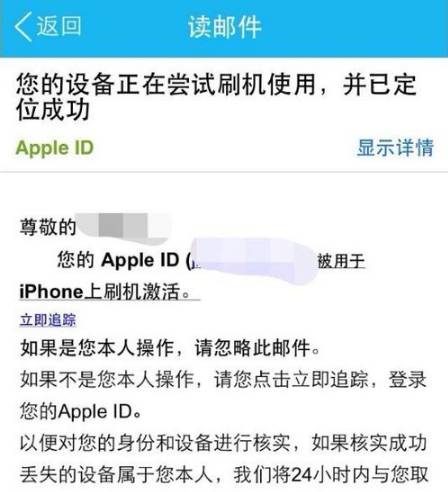Select the line 如果是您本人操作，请忽略此邮件
This screenshot has height=492, width=448.
click(170, 348)
